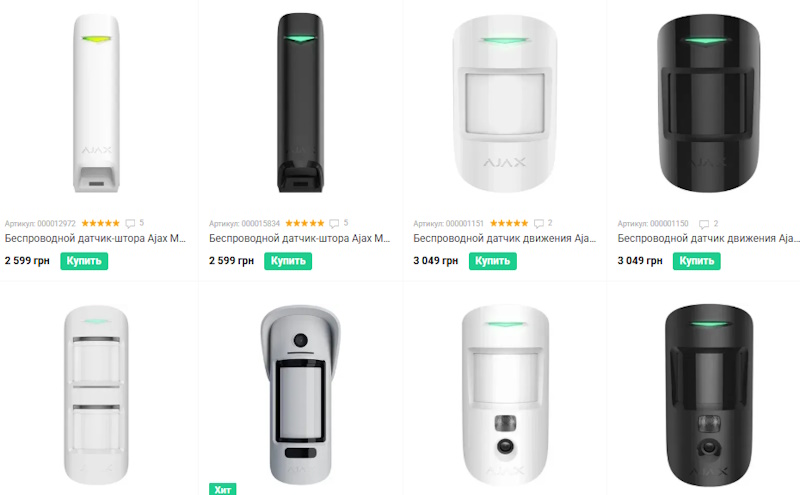Open reviews icon for article 000015834
800x495 pixels.
point(335,223)
